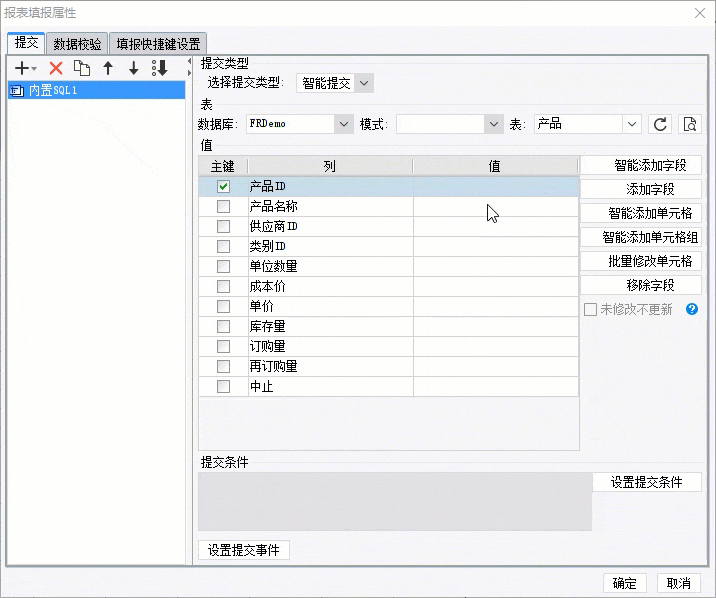Click the sort items icon
The height and width of the screenshot is (598, 716).
click(x=160, y=68)
